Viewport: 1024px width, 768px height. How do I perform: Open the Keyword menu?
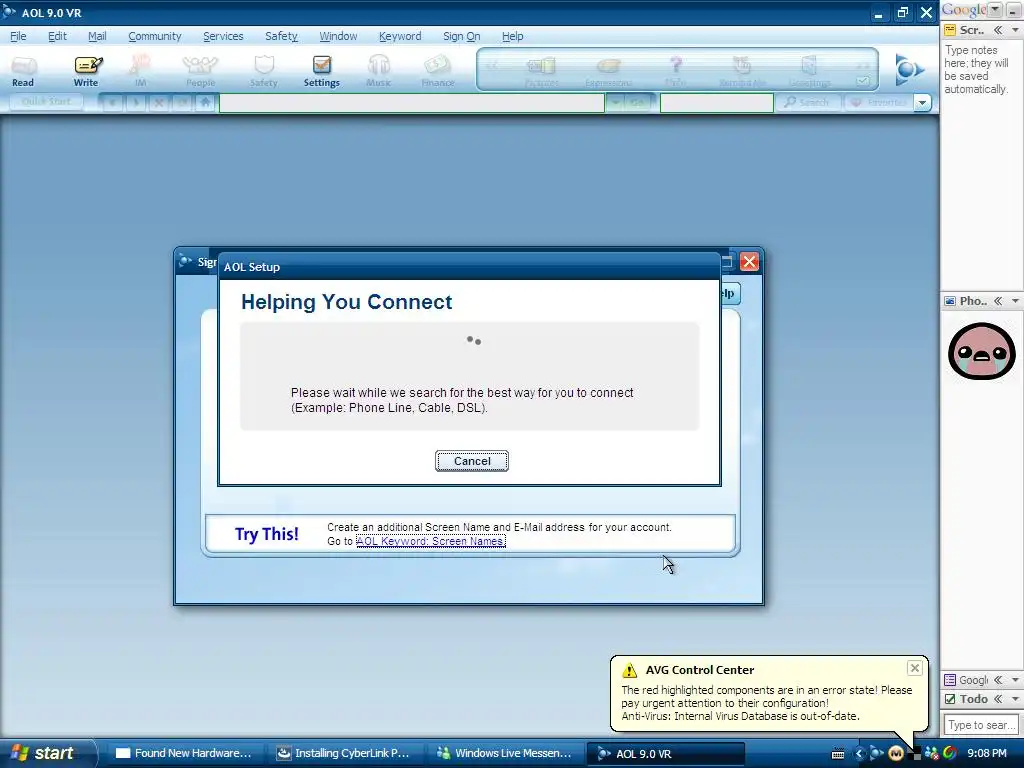click(400, 36)
